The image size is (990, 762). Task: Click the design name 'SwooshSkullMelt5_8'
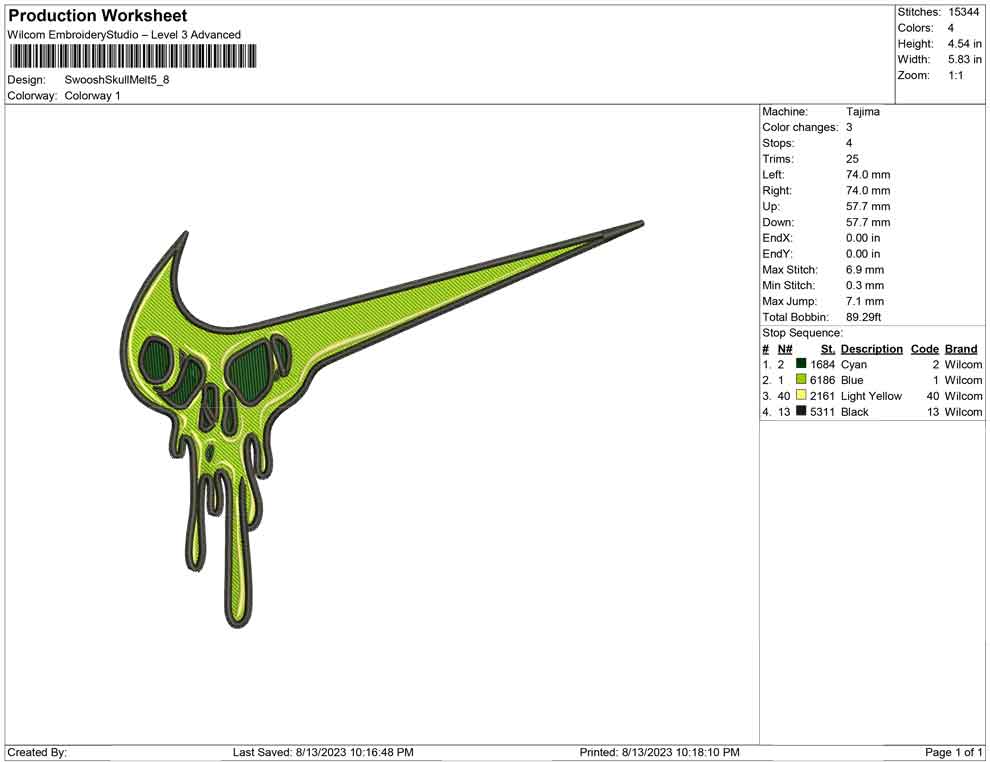point(117,80)
